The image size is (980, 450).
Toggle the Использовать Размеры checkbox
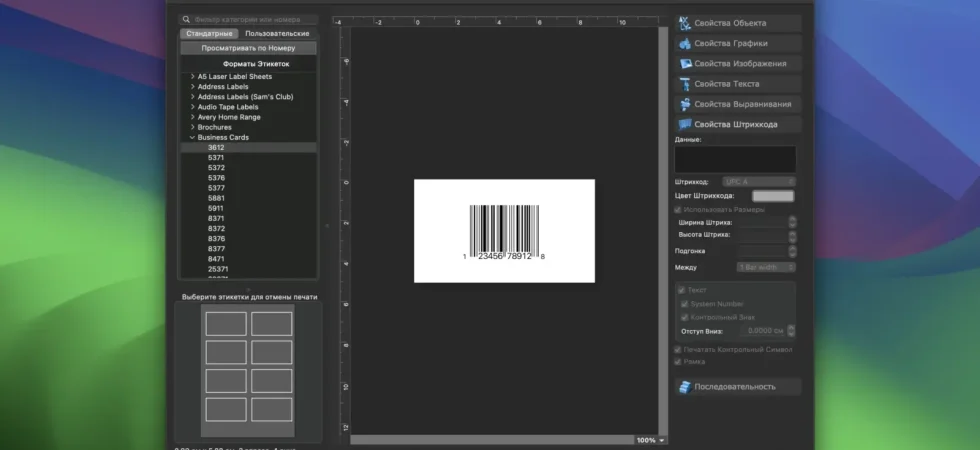point(678,210)
